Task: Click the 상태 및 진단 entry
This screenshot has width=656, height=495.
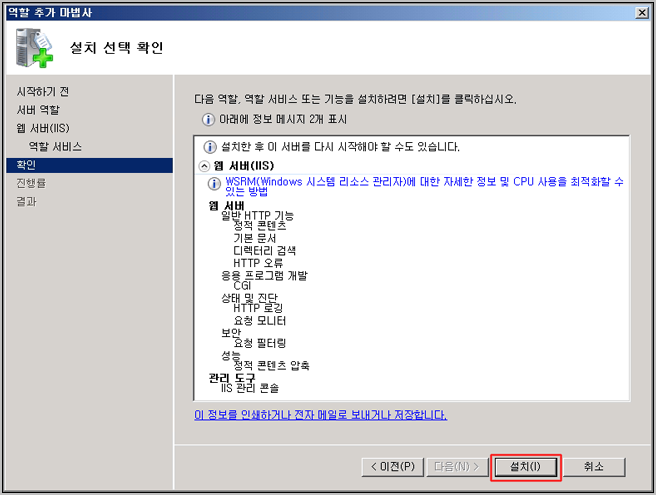Action: (x=249, y=298)
